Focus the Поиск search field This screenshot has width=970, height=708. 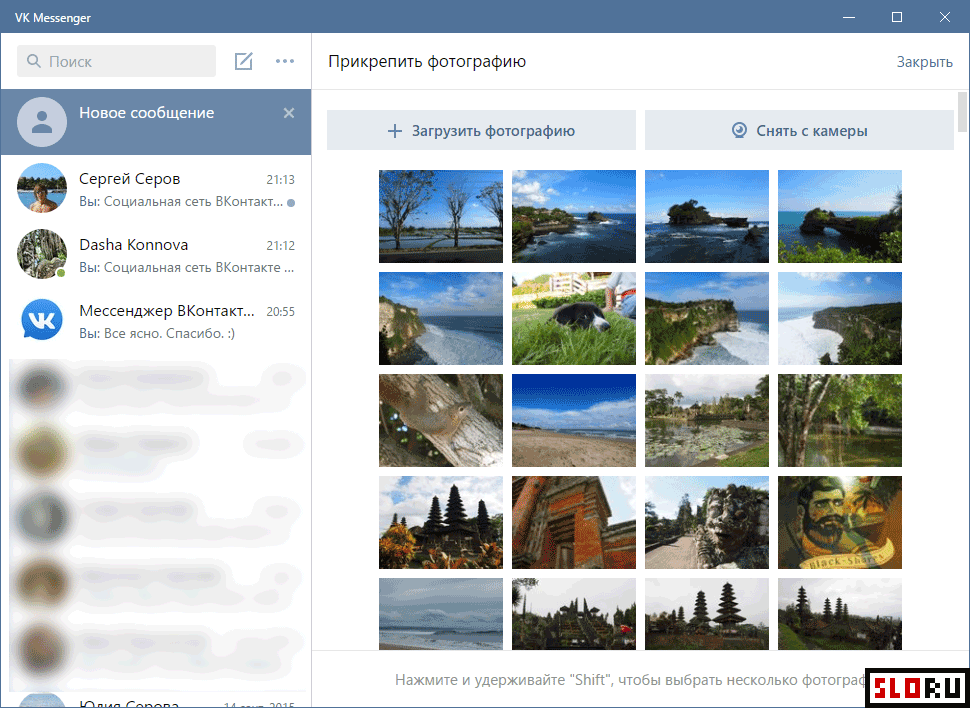coord(116,61)
